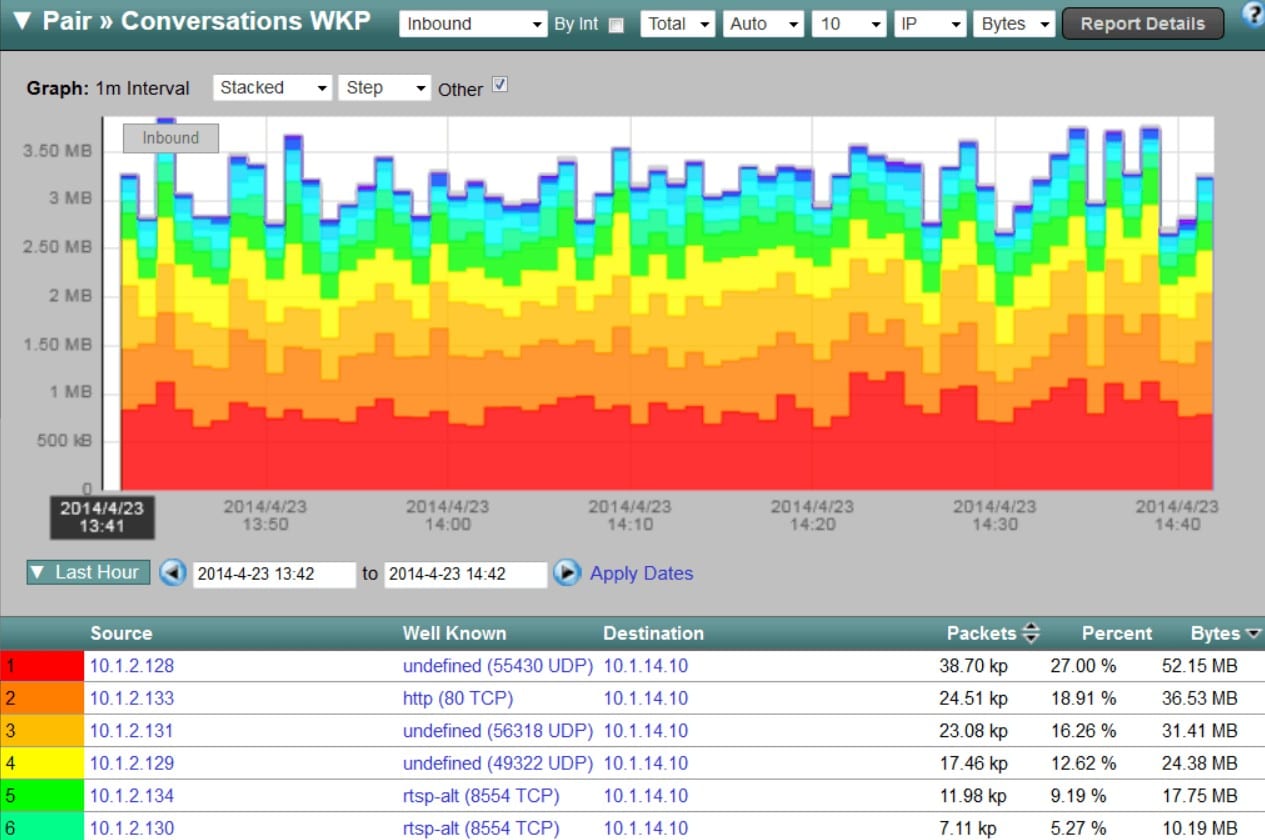Click destination 10.1.14.10 in row 5

tap(646, 796)
